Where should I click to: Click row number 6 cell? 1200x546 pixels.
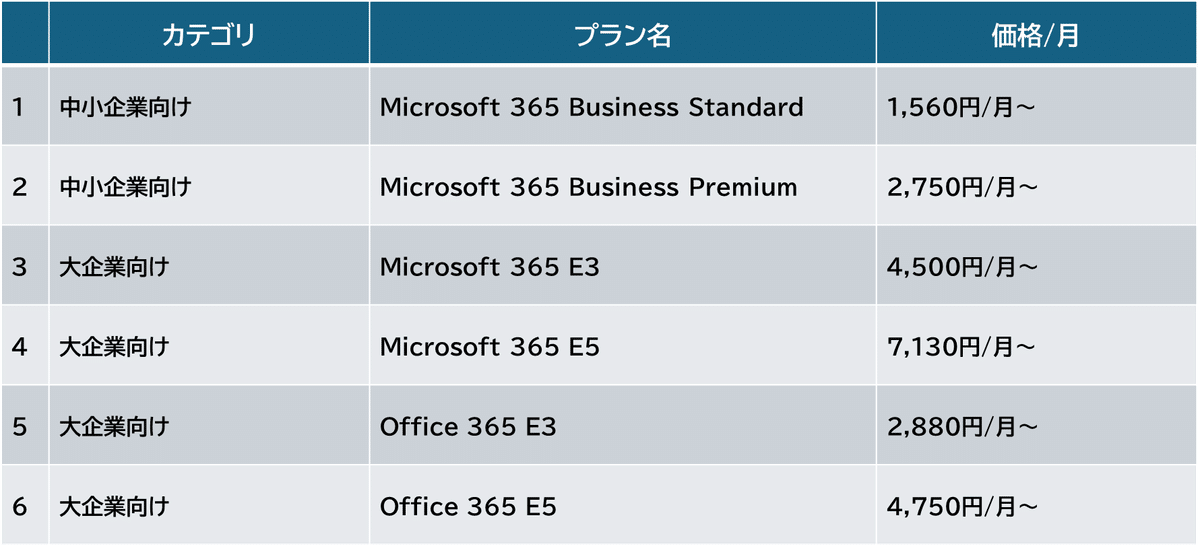click(x=25, y=505)
